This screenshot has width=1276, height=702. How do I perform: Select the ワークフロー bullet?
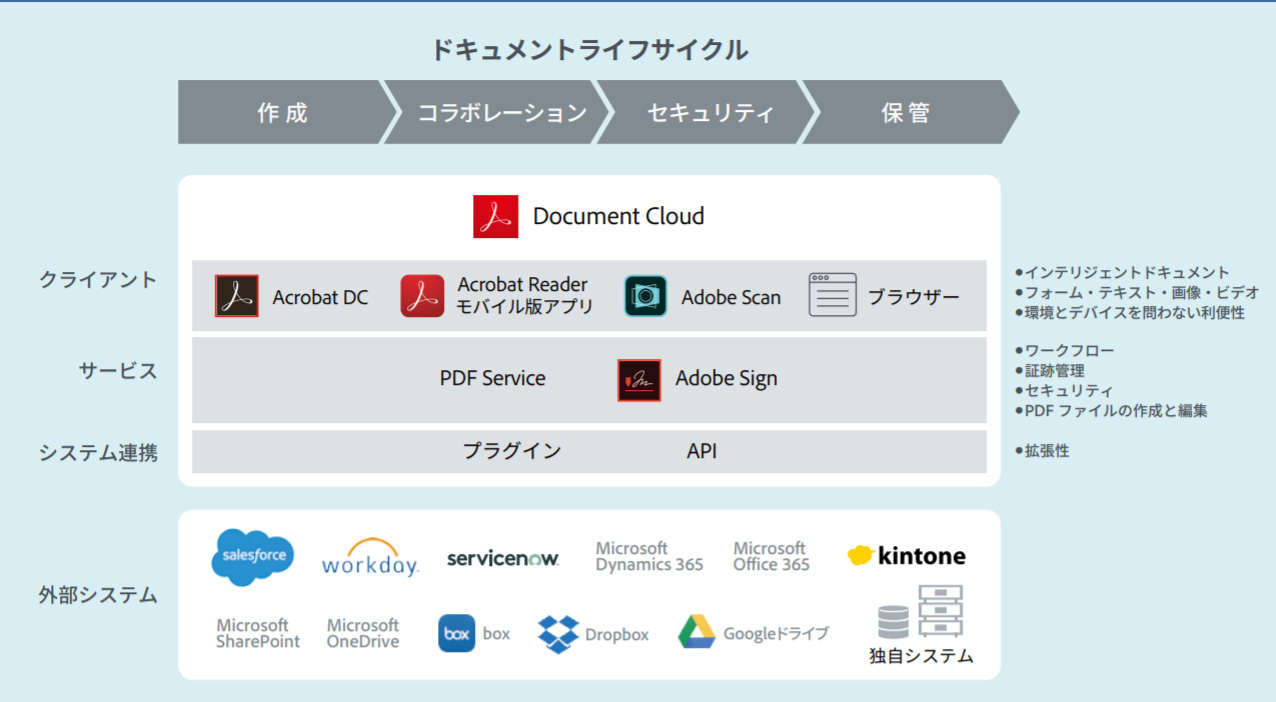click(1064, 351)
